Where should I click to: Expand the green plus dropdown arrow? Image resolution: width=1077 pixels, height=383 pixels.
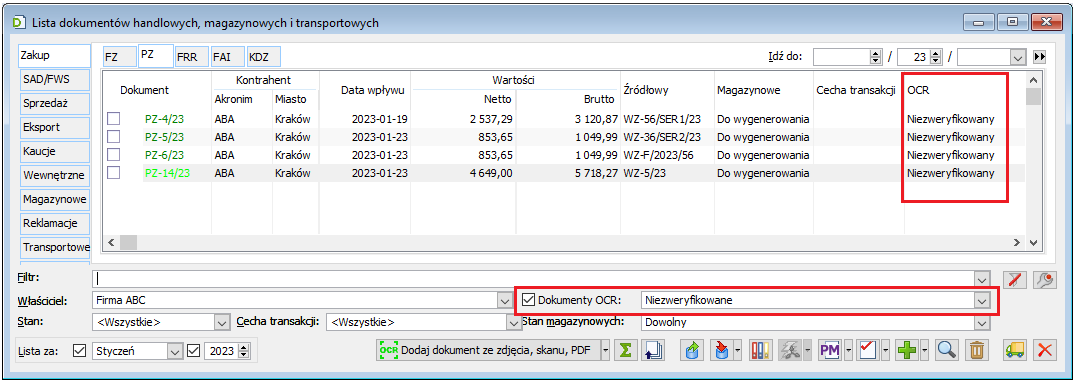[926, 350]
